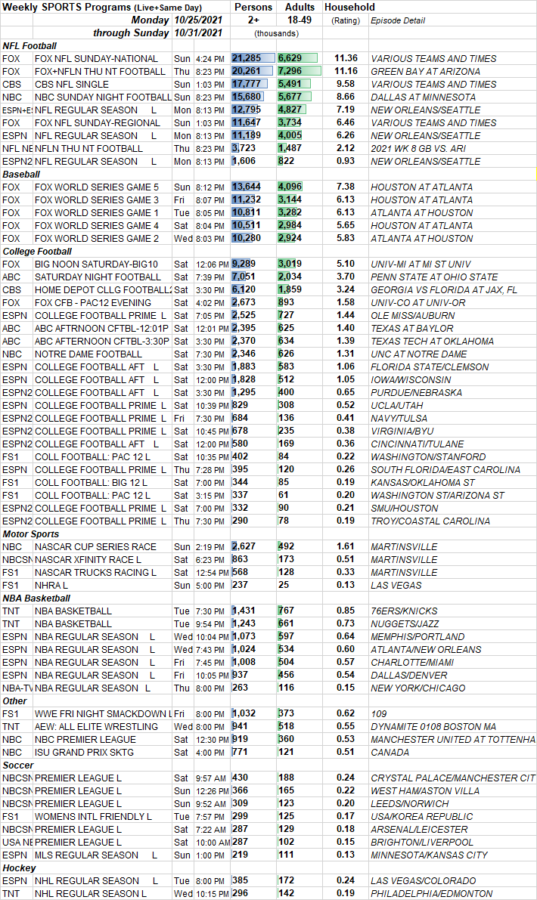Click the 'Hockey' section header

click(x=19, y=868)
